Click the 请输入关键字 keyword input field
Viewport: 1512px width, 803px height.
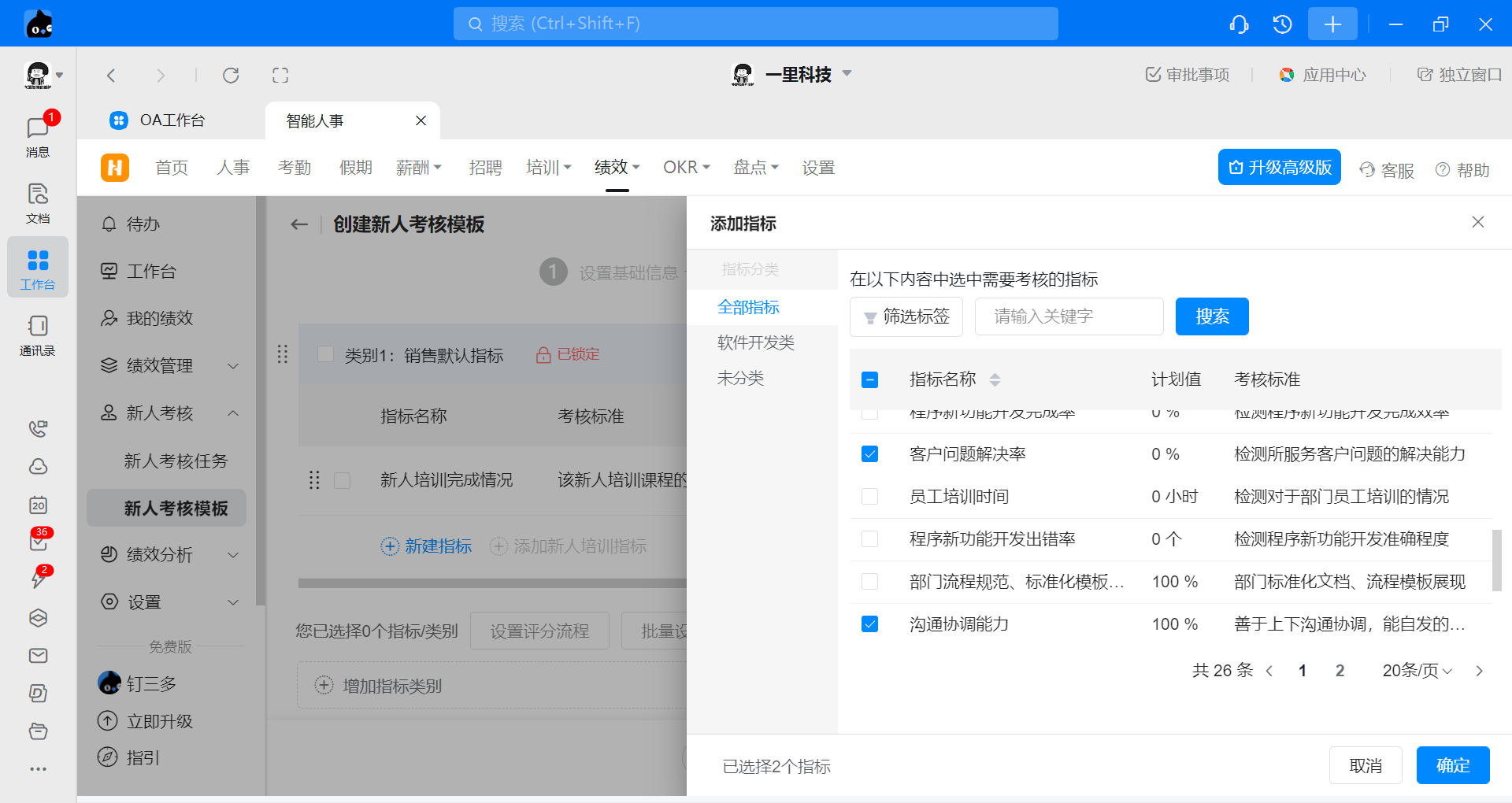point(1068,316)
